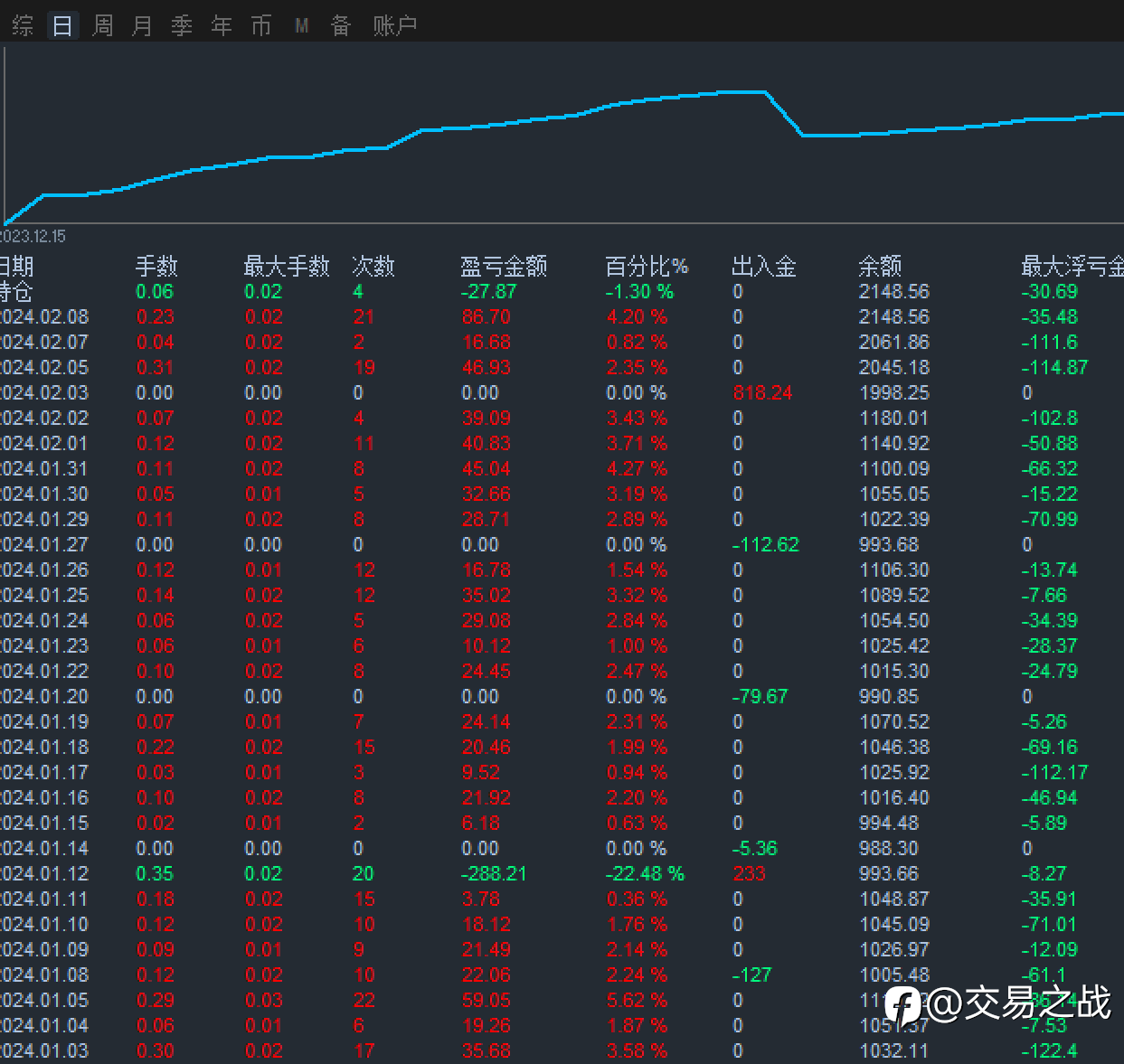Image resolution: width=1124 pixels, height=1064 pixels.
Task: Select the -27.87 floating loss value
Action: 488,292
